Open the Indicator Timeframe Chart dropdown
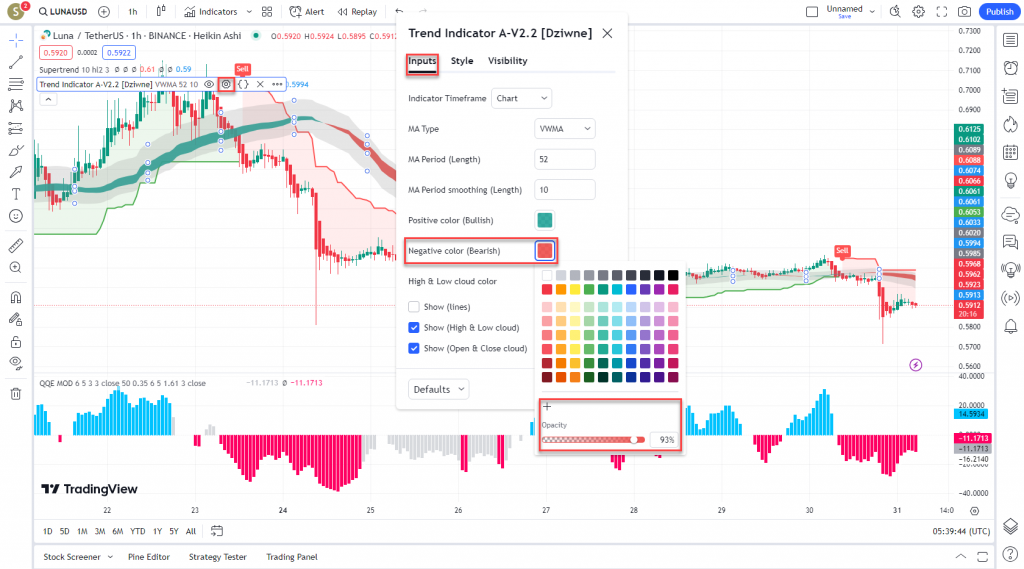 click(x=521, y=98)
